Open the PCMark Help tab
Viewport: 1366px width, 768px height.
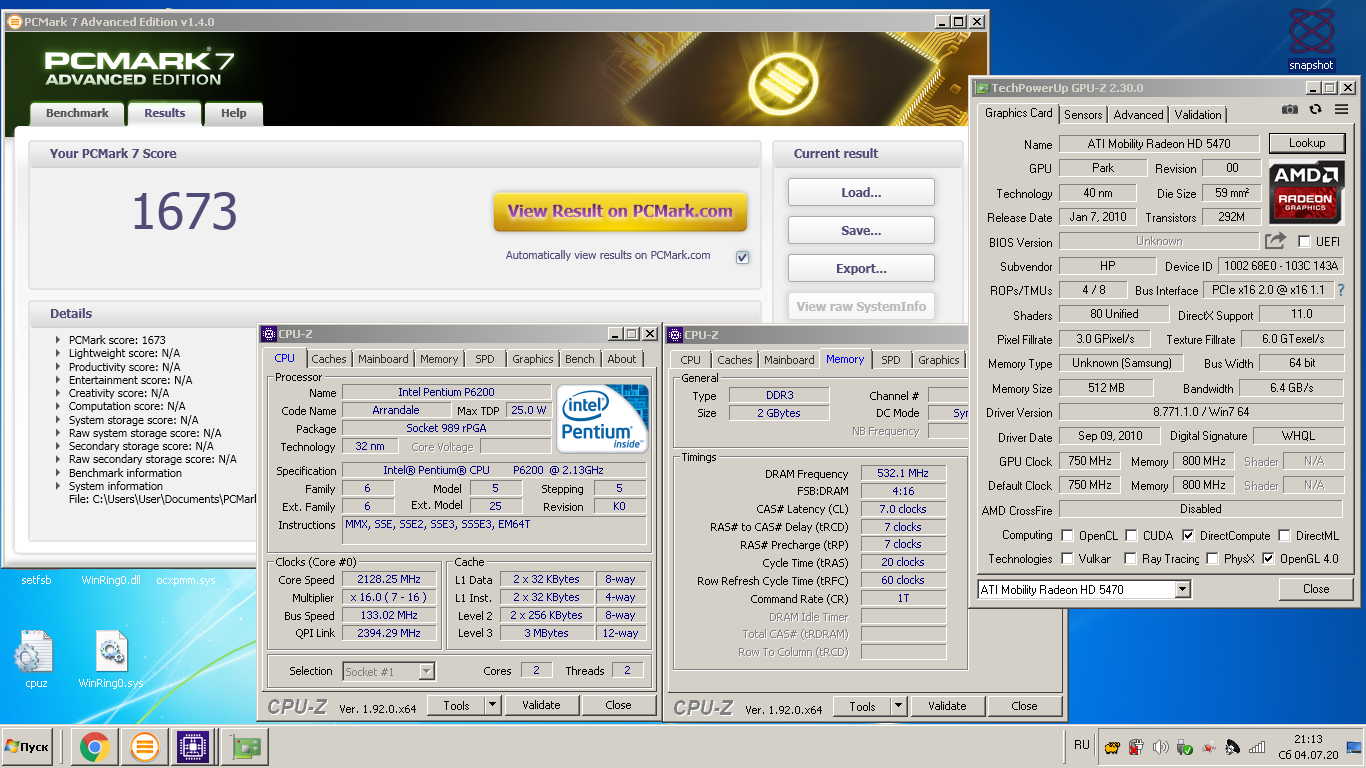[x=234, y=114]
